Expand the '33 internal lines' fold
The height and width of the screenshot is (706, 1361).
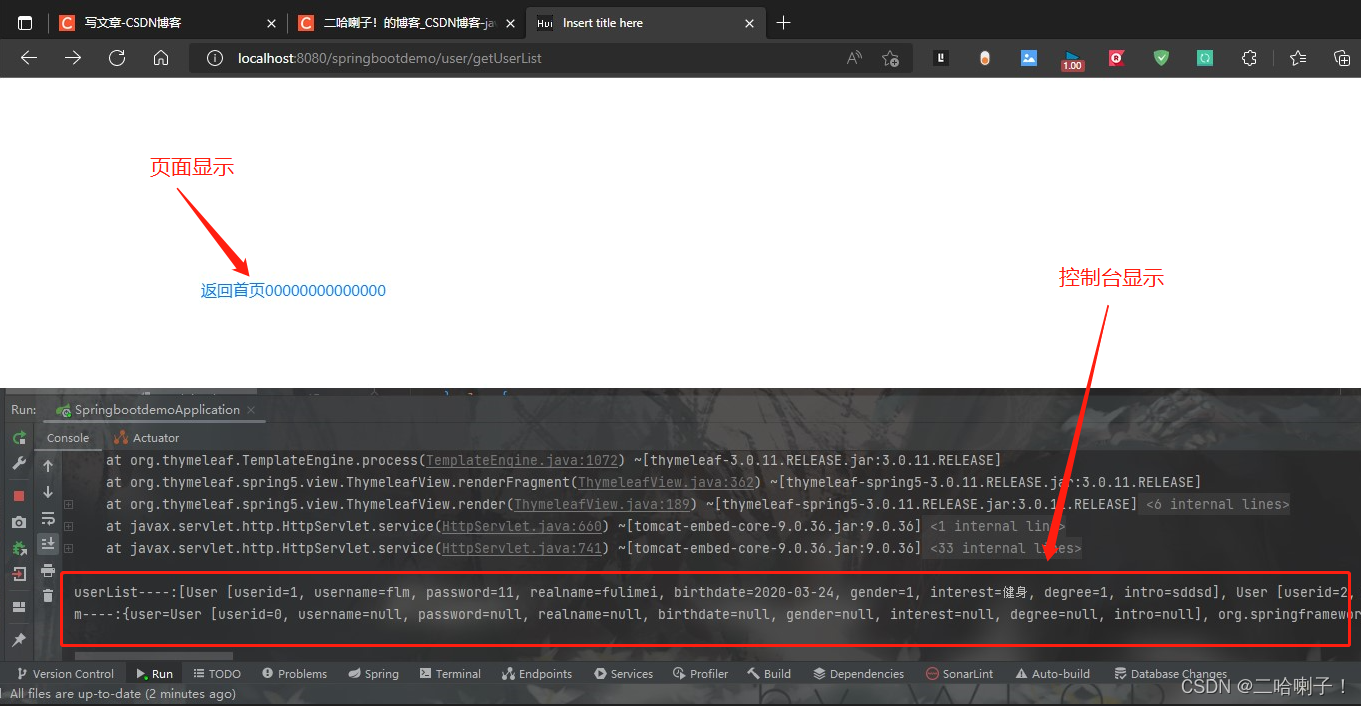(x=1007, y=548)
